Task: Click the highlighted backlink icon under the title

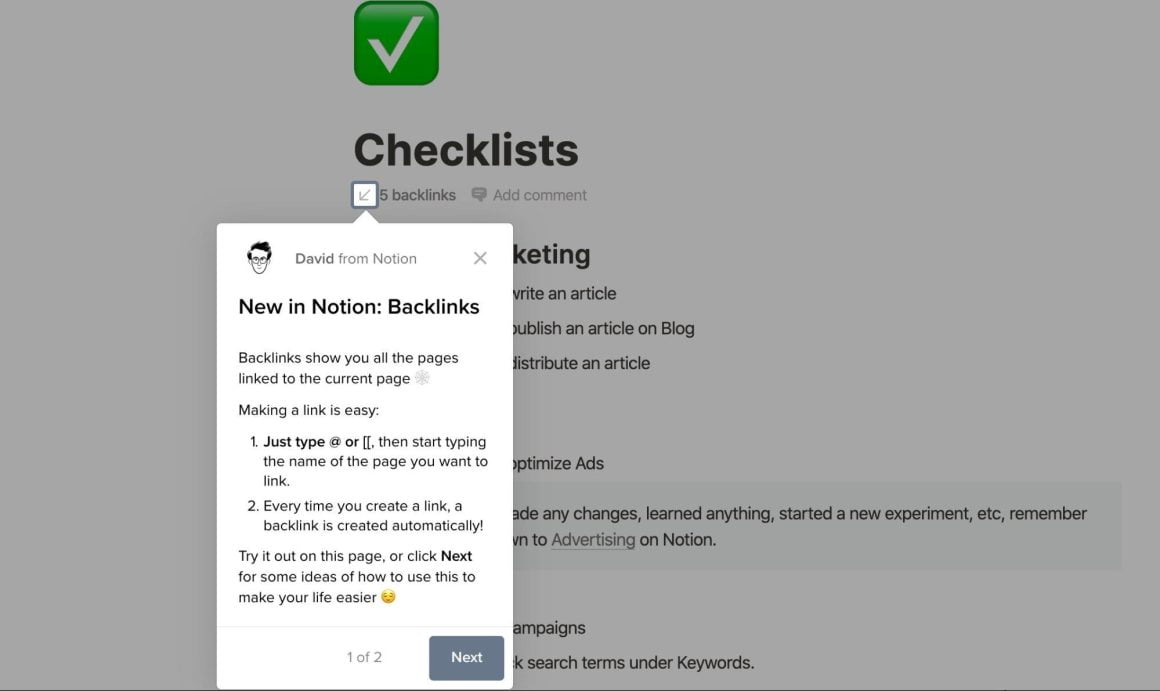Action: pyautogui.click(x=365, y=194)
